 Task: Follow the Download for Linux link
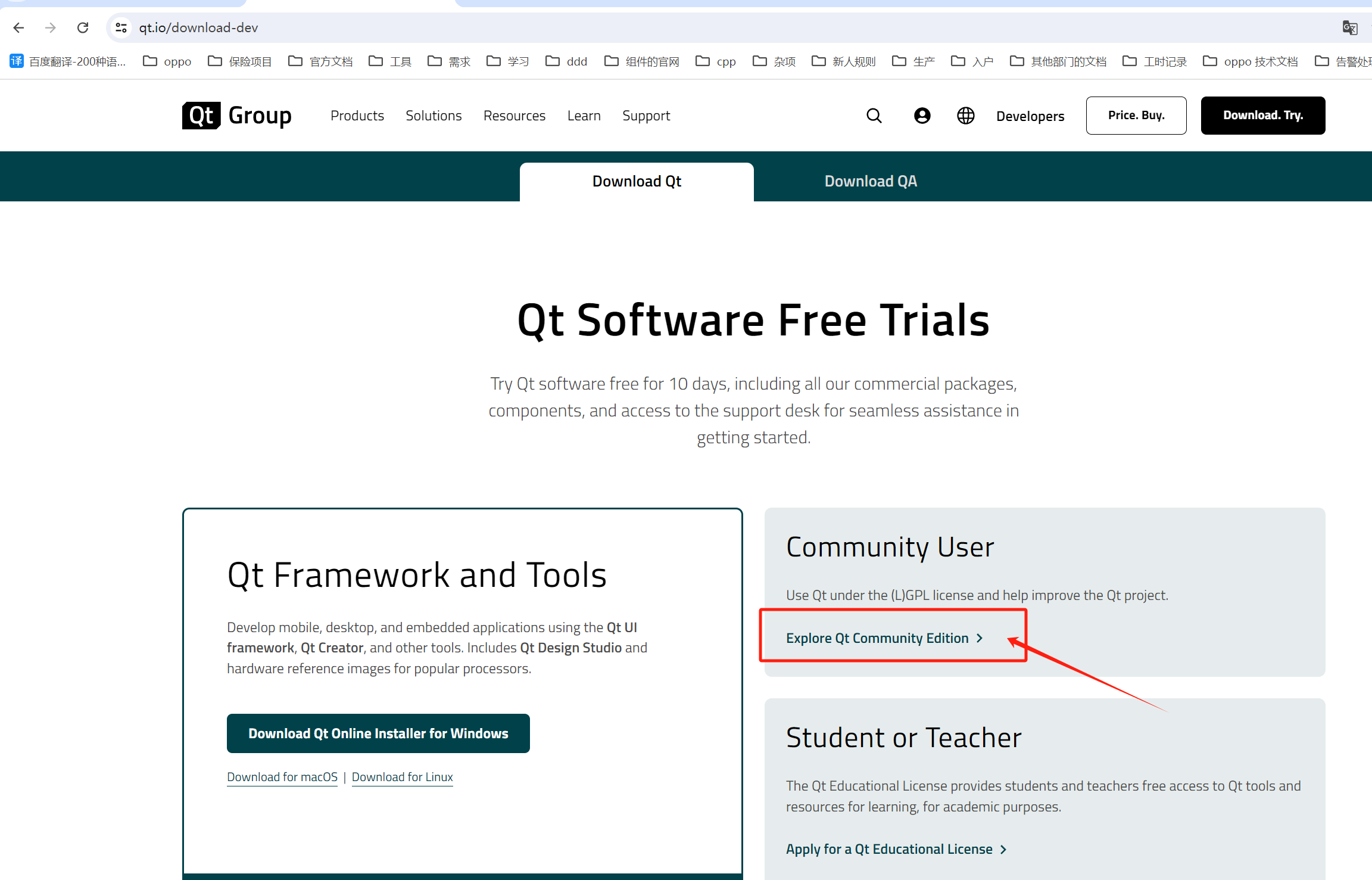(403, 777)
